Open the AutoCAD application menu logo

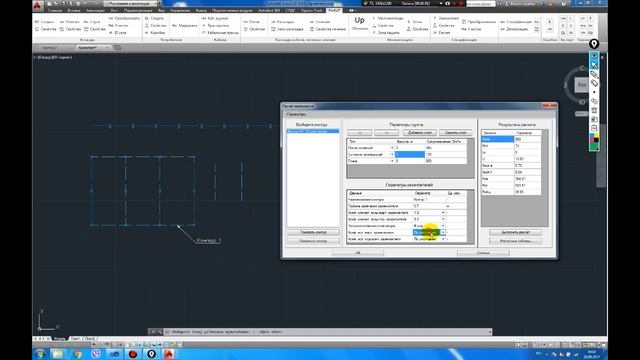click(38, 6)
